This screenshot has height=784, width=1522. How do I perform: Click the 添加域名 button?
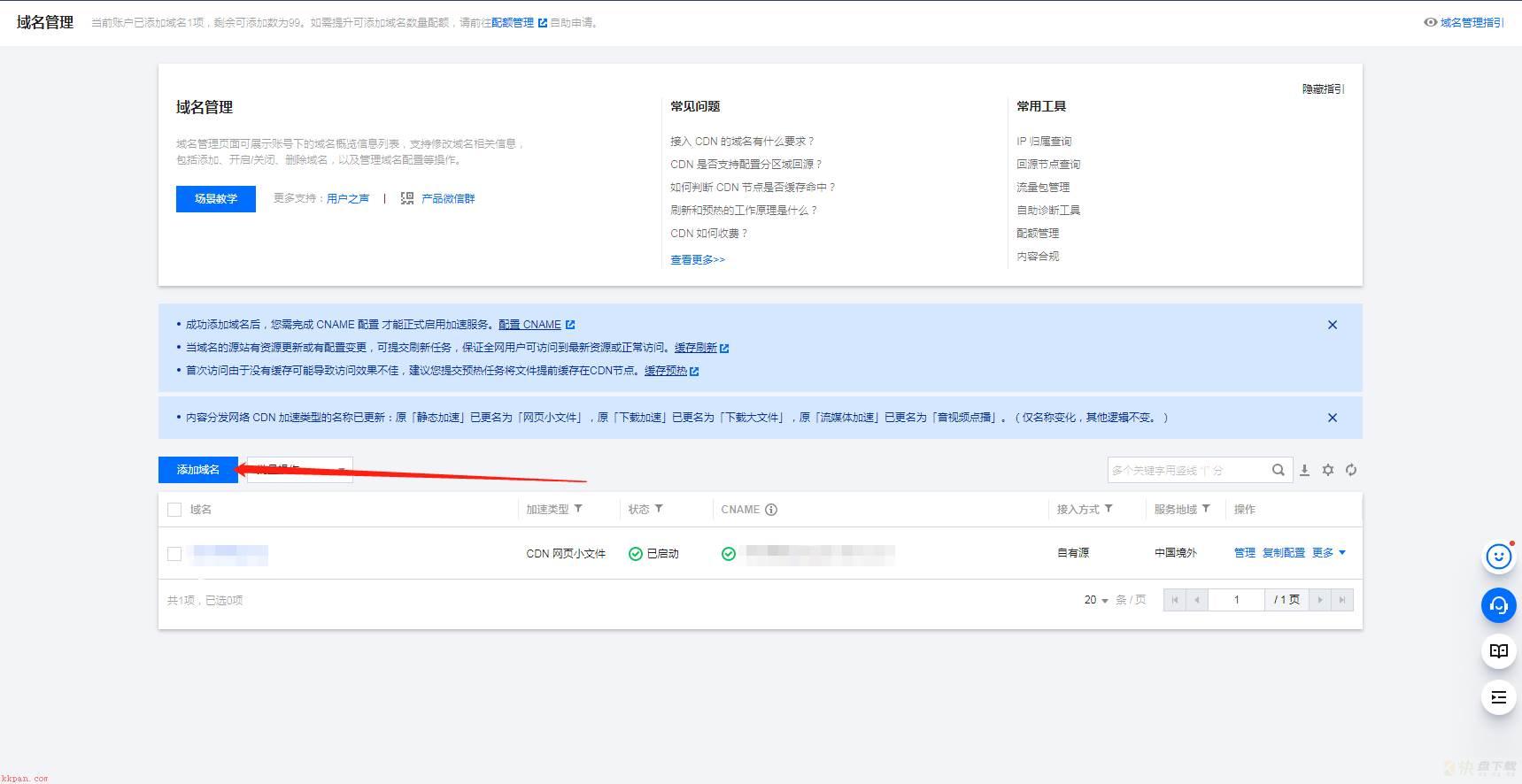tap(198, 470)
